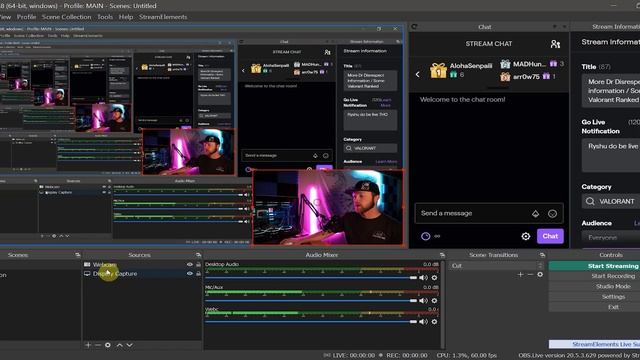Move selected source up

tap(120, 345)
